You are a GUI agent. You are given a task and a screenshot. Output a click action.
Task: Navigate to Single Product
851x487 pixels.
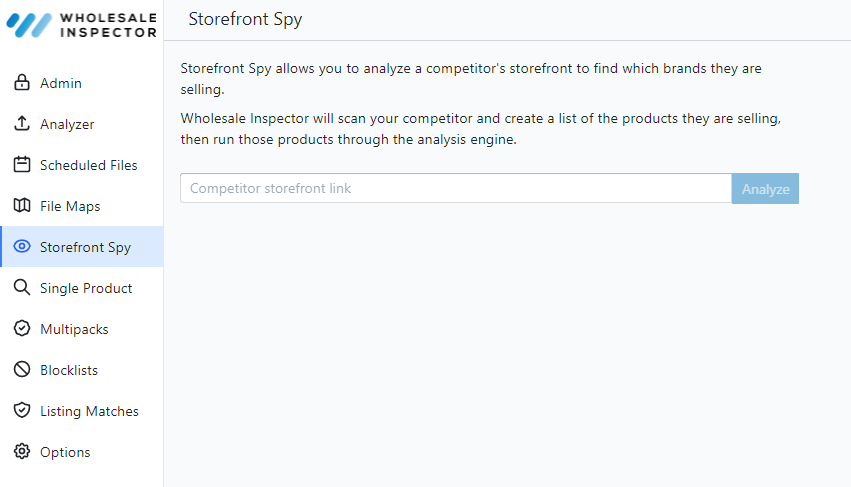86,288
